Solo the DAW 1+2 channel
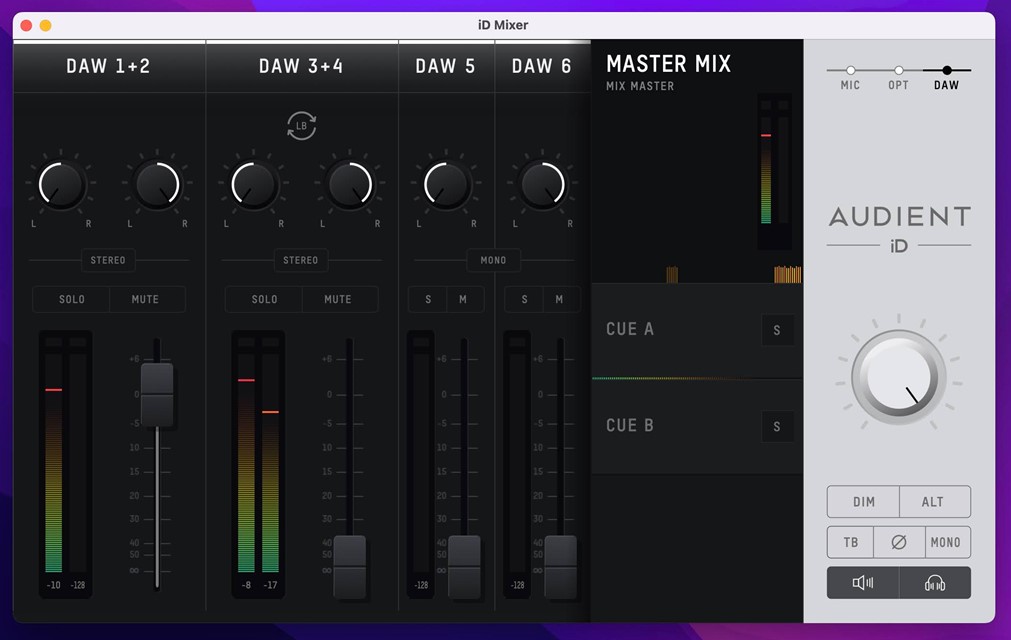The height and width of the screenshot is (640, 1011). 72,299
